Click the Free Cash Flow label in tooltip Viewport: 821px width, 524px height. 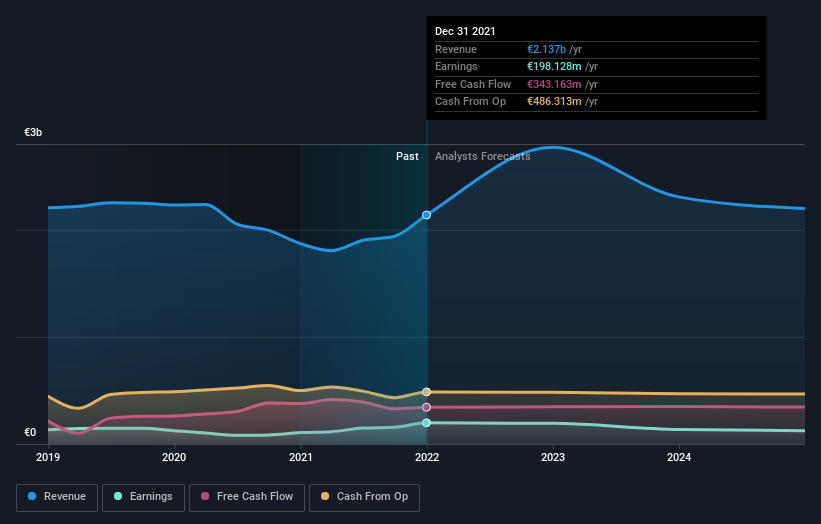click(473, 84)
